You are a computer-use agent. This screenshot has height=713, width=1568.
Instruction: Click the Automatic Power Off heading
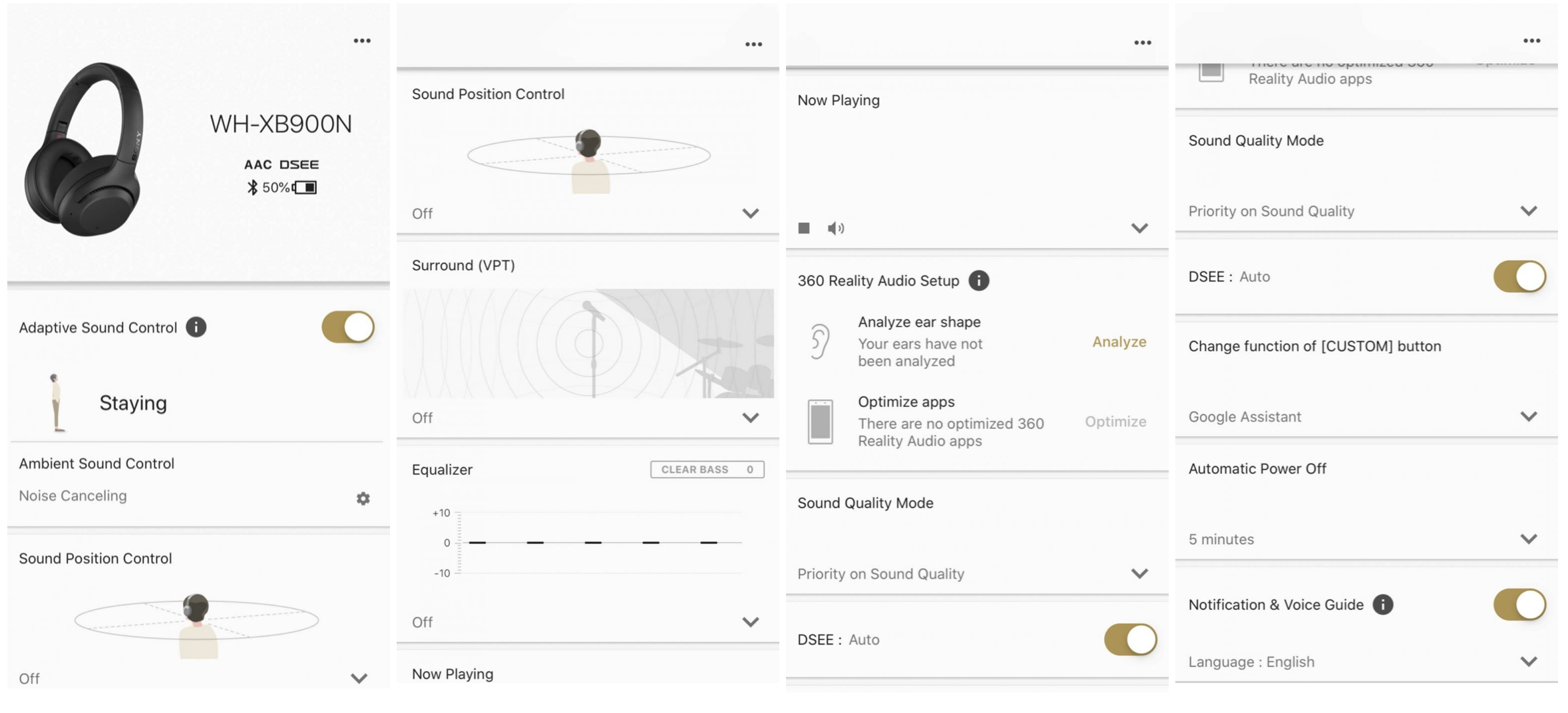click(1257, 469)
